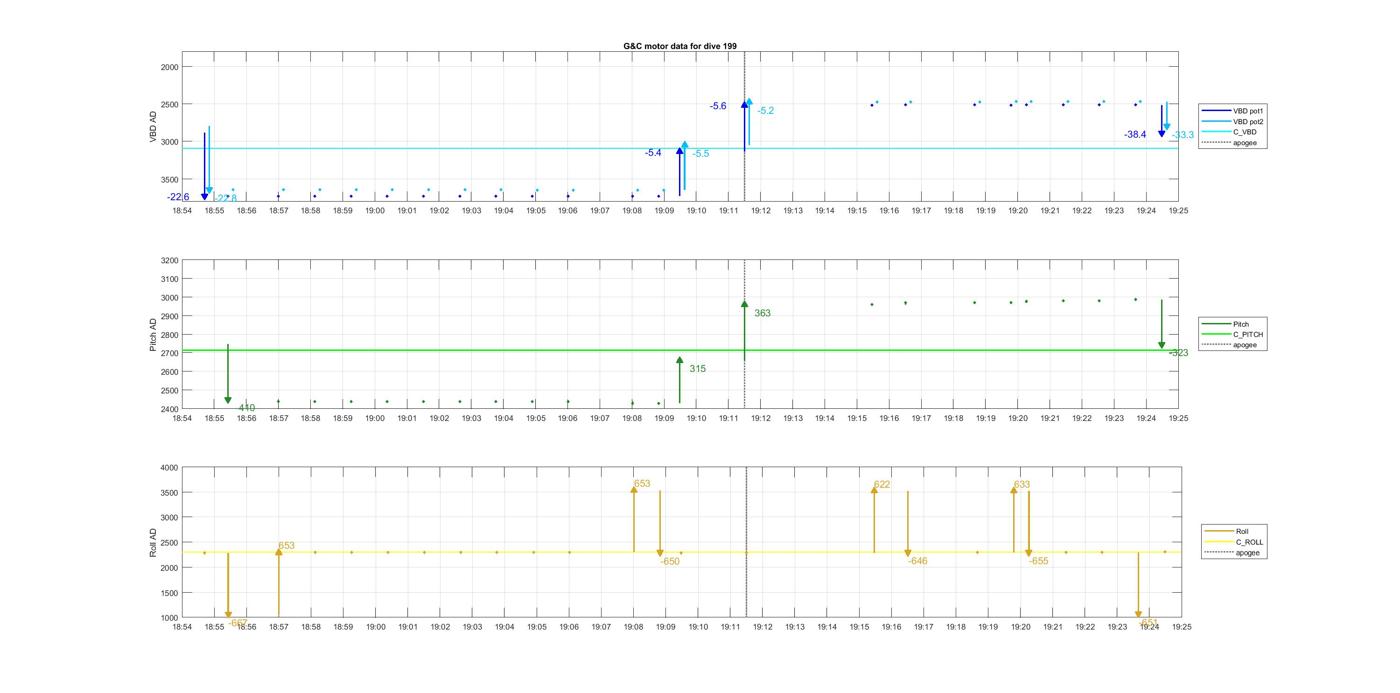Click the gold roll arrowhead beside '622'

pyautogui.click(x=874, y=490)
